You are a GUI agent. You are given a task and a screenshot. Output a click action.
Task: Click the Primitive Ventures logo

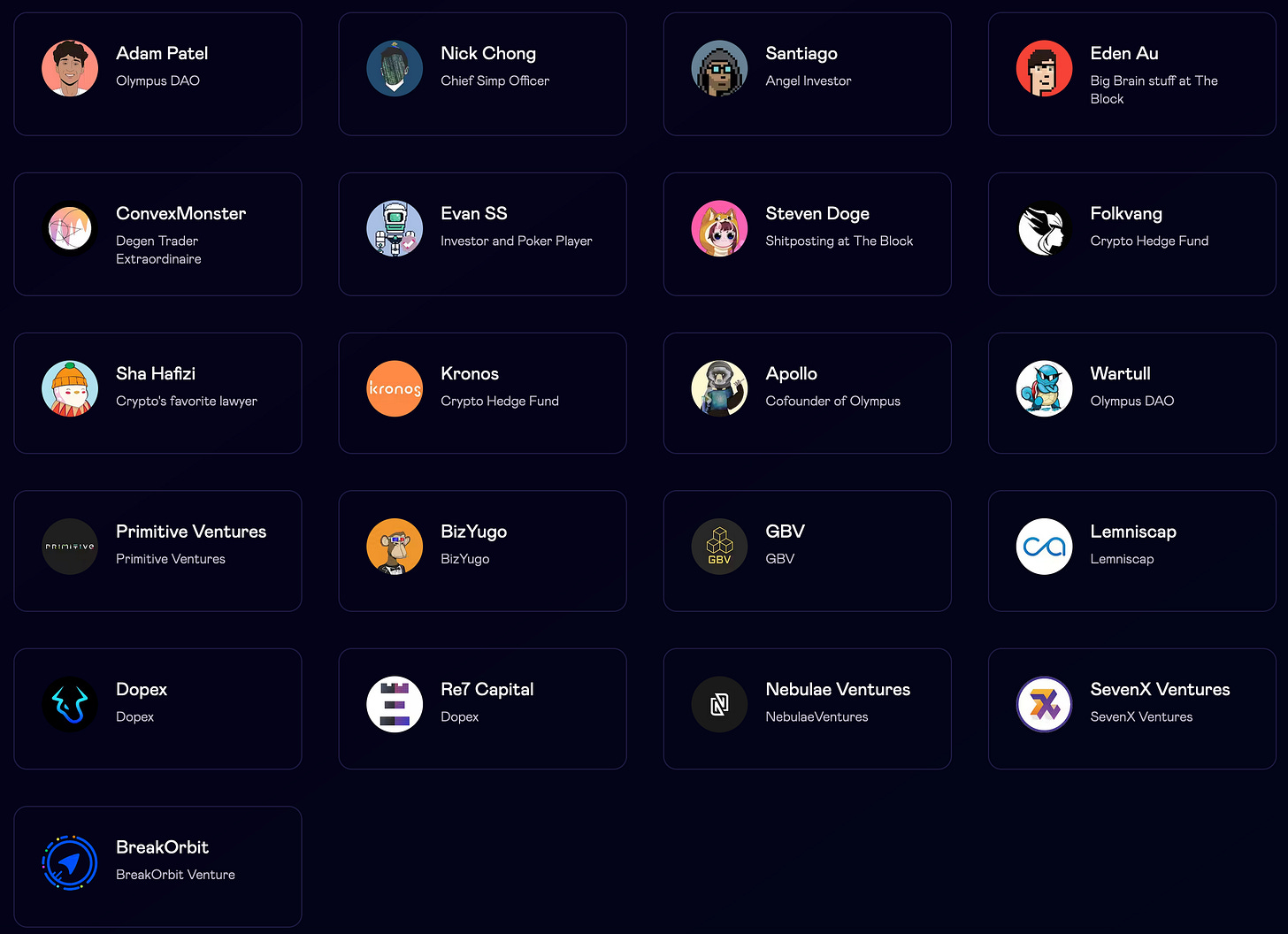coord(70,547)
